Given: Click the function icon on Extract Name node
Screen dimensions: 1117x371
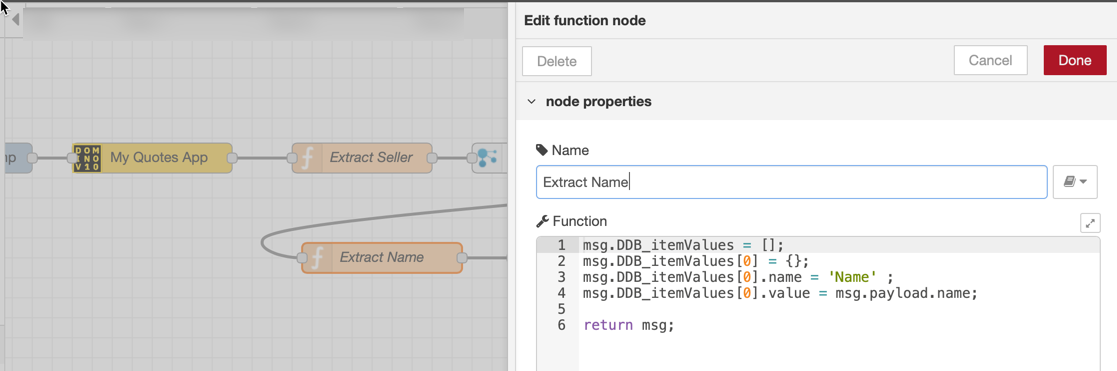Looking at the screenshot, I should tap(316, 257).
